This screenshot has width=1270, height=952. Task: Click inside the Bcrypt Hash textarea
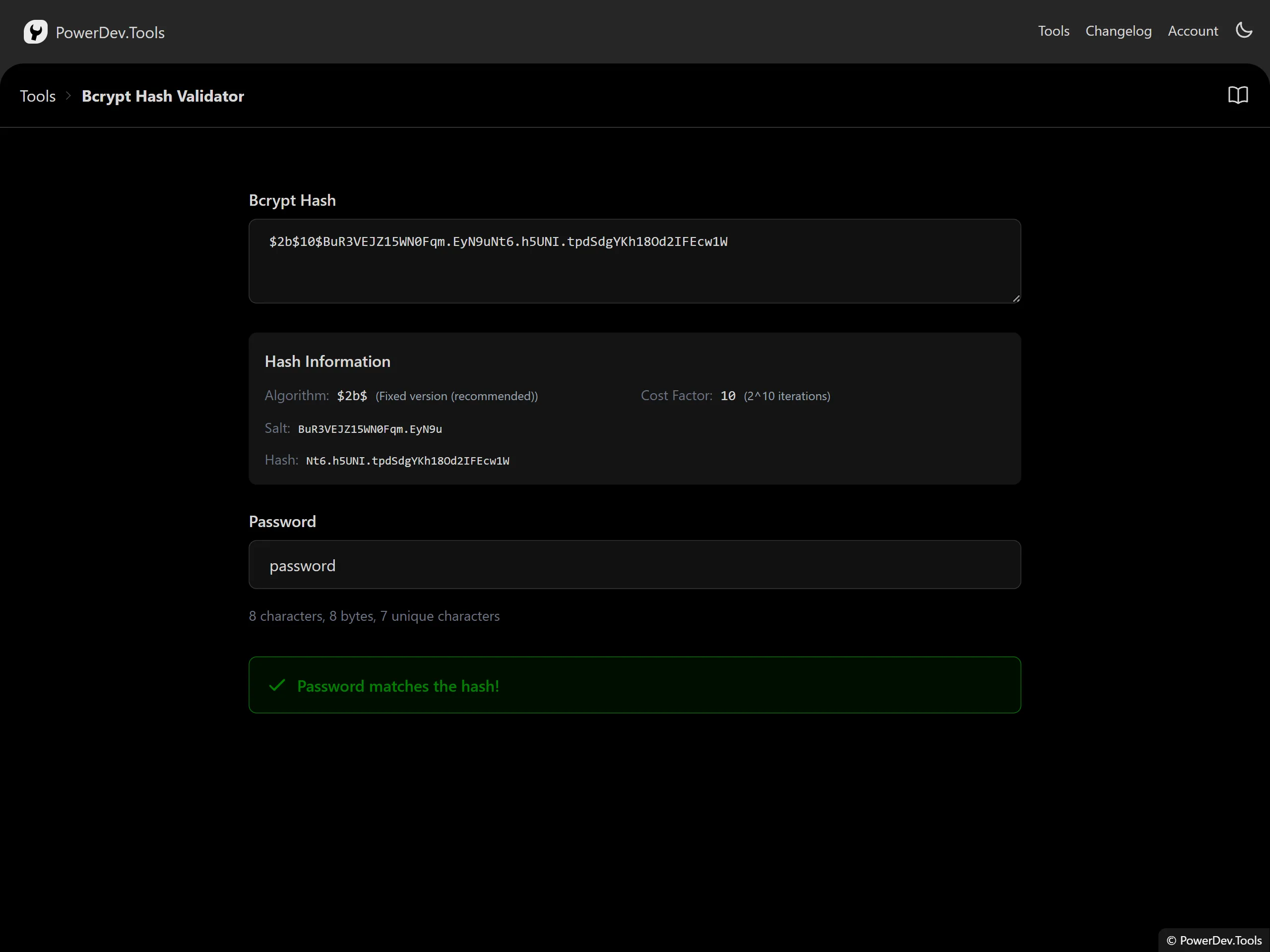634,261
